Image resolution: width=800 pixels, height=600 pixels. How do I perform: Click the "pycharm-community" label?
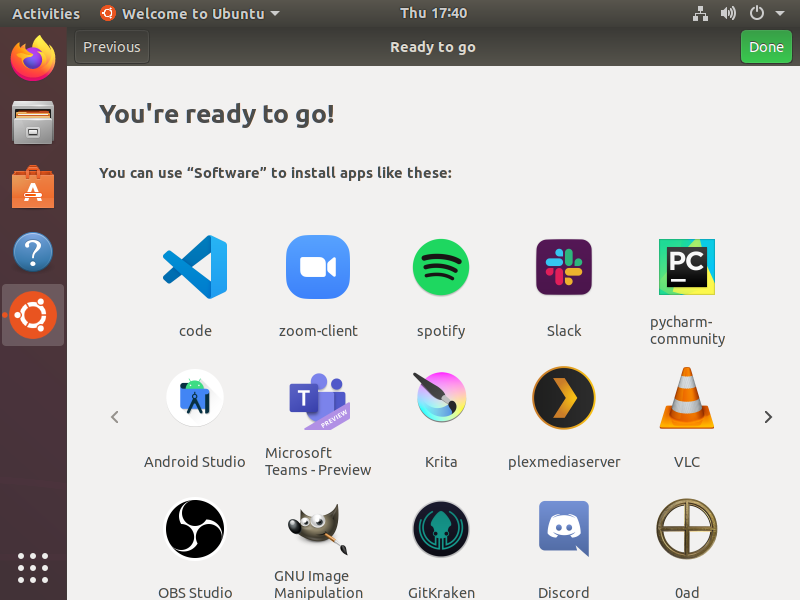(x=687, y=331)
